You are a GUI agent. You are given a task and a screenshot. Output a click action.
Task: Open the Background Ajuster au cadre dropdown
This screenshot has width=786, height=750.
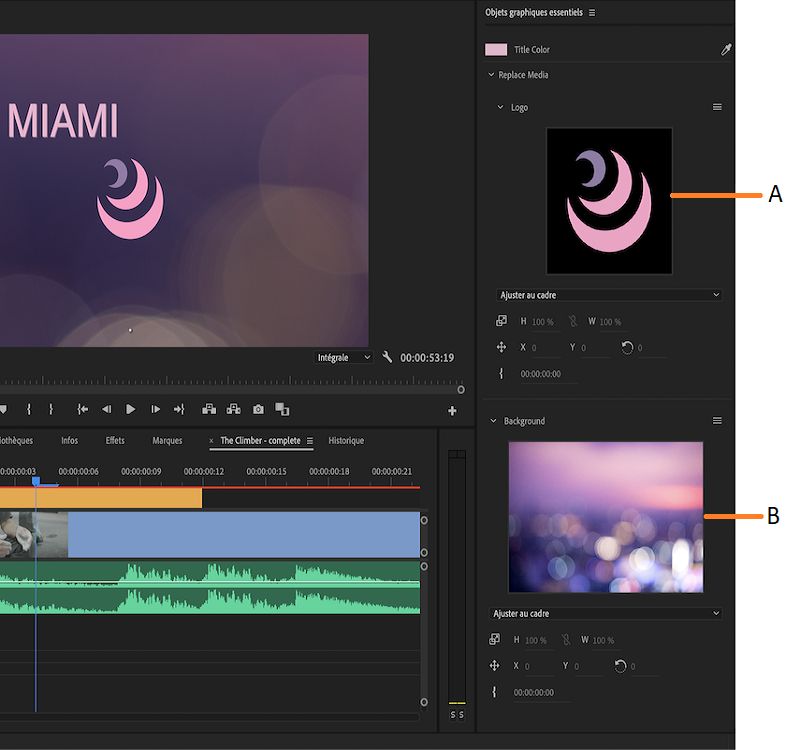click(606, 613)
